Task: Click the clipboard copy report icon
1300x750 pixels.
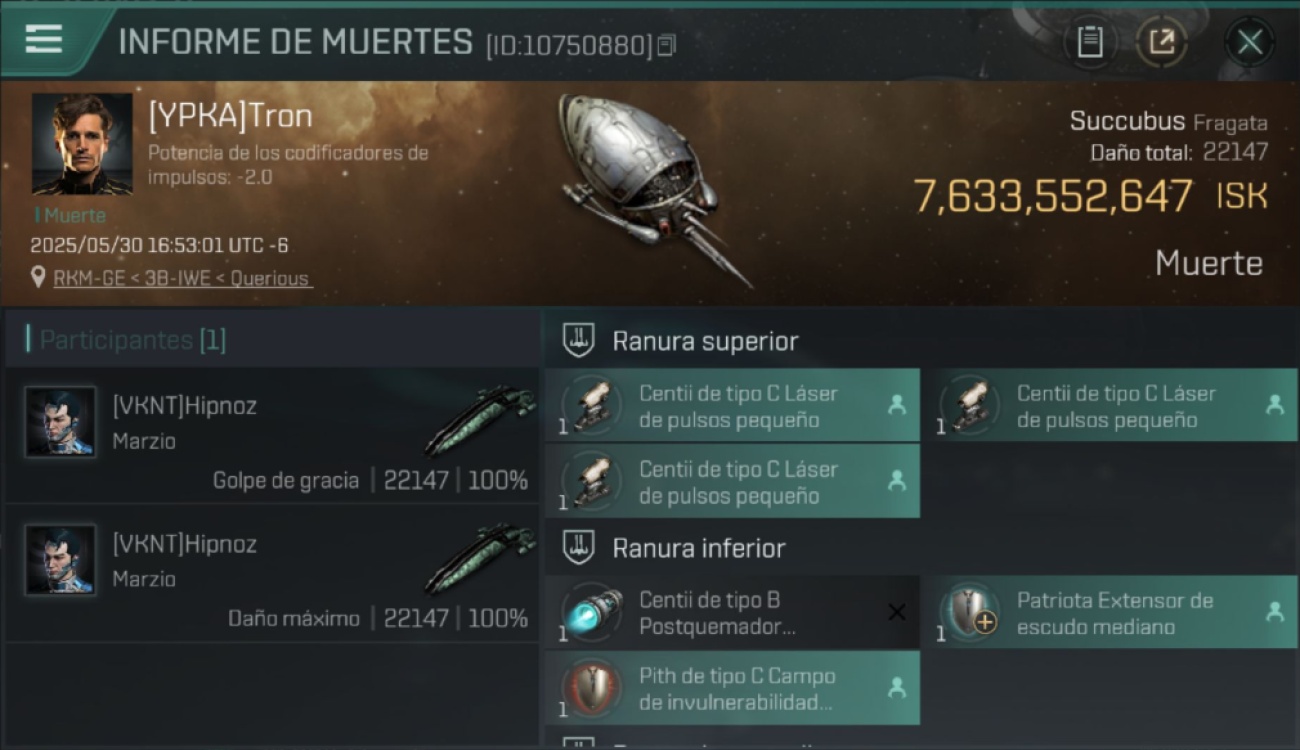Action: click(x=1089, y=43)
